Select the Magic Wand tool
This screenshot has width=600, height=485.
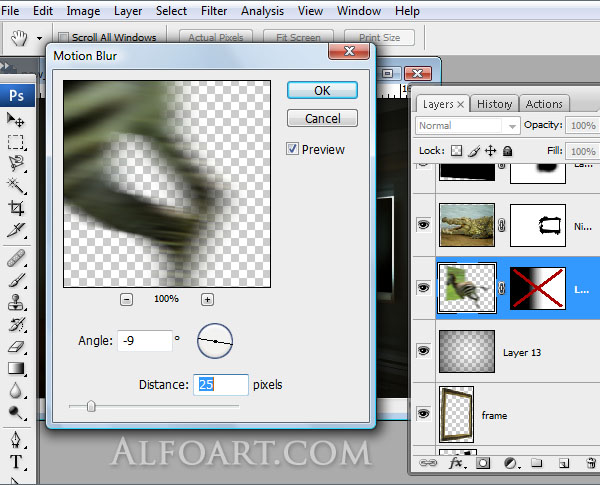coord(16,185)
